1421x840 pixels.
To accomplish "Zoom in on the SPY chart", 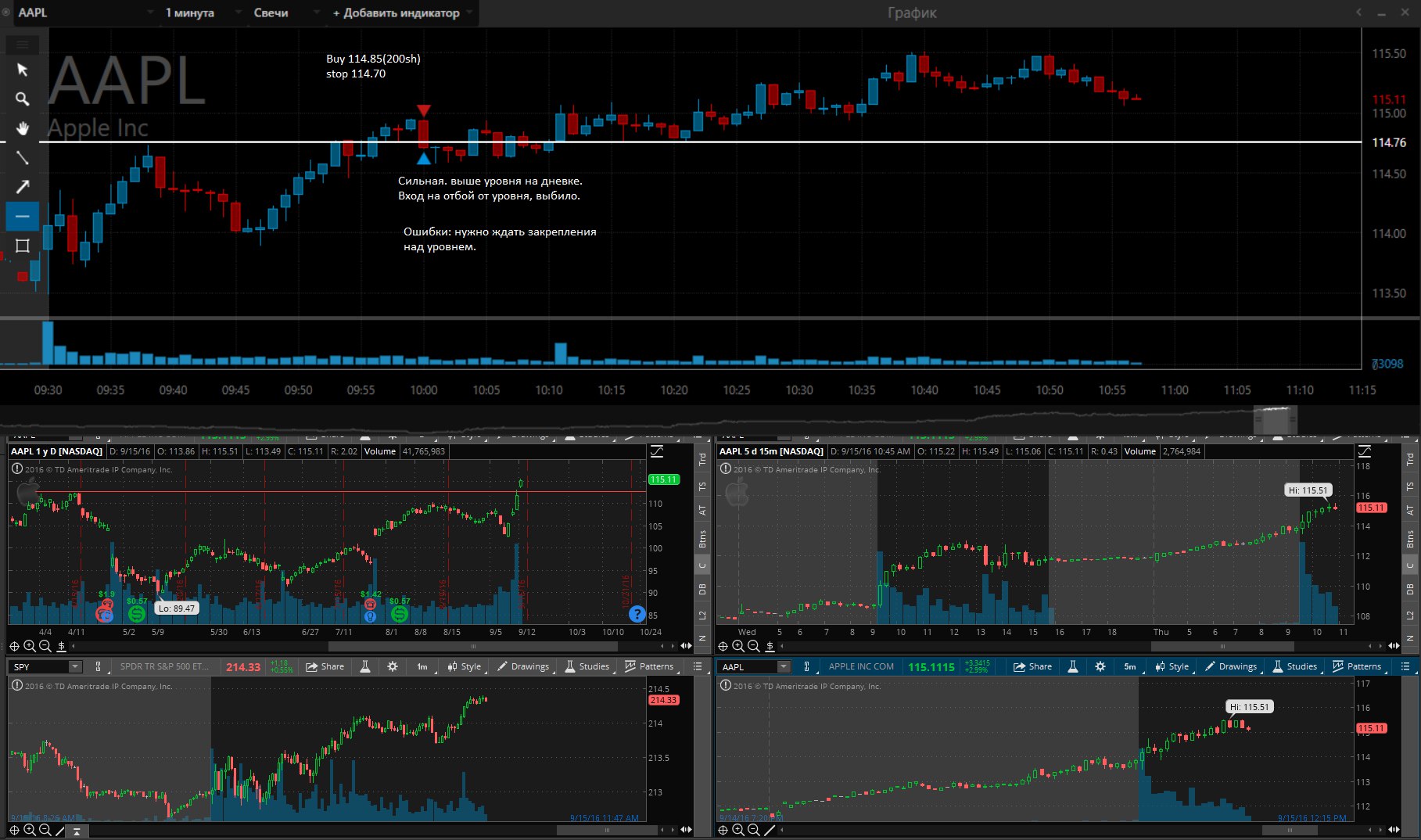I will (30, 830).
